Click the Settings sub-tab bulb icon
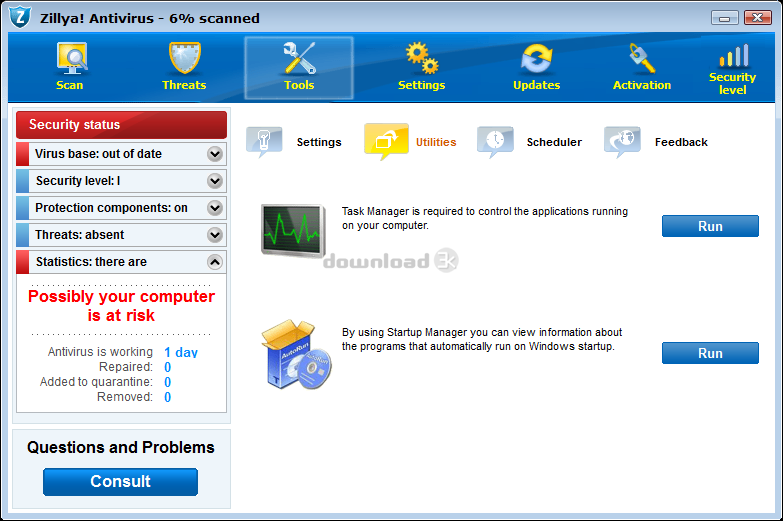 pos(264,142)
